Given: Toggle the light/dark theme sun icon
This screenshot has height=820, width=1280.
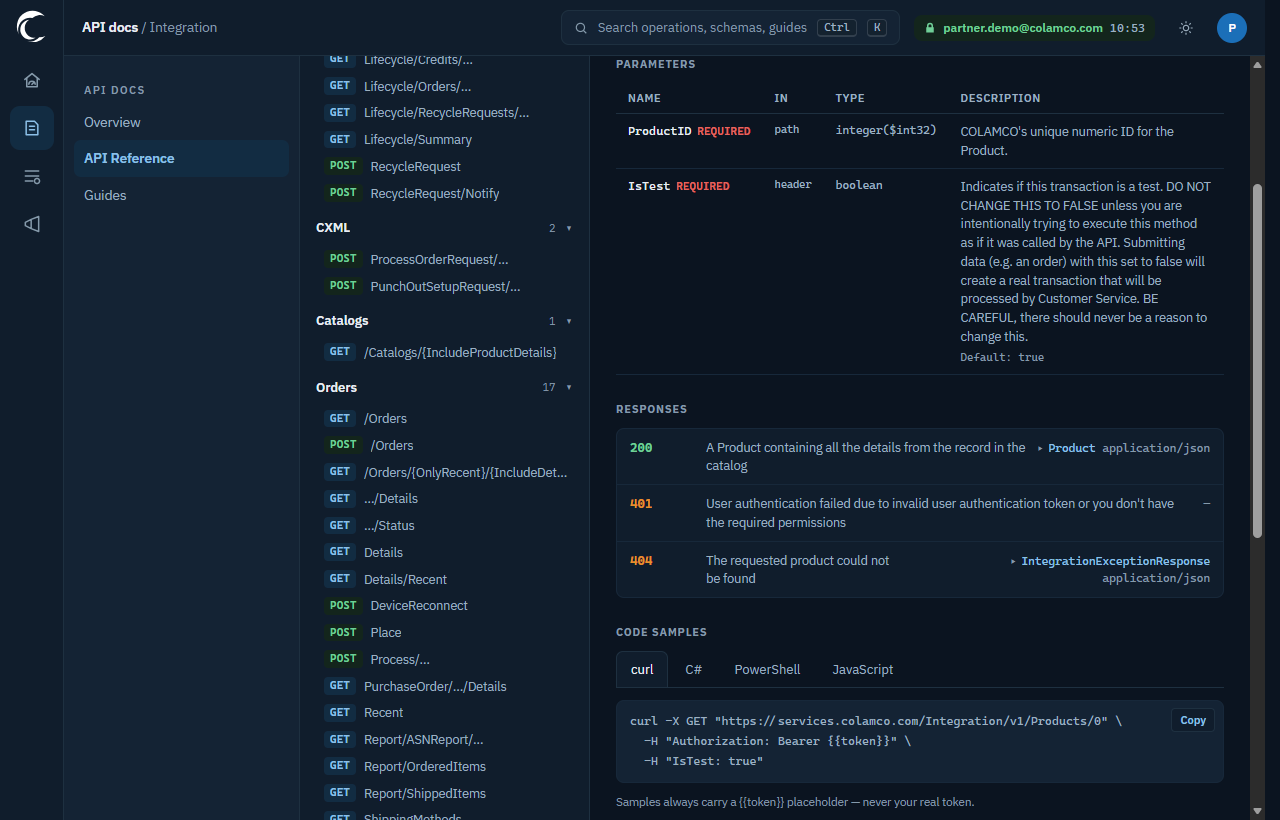Looking at the screenshot, I should point(1186,28).
